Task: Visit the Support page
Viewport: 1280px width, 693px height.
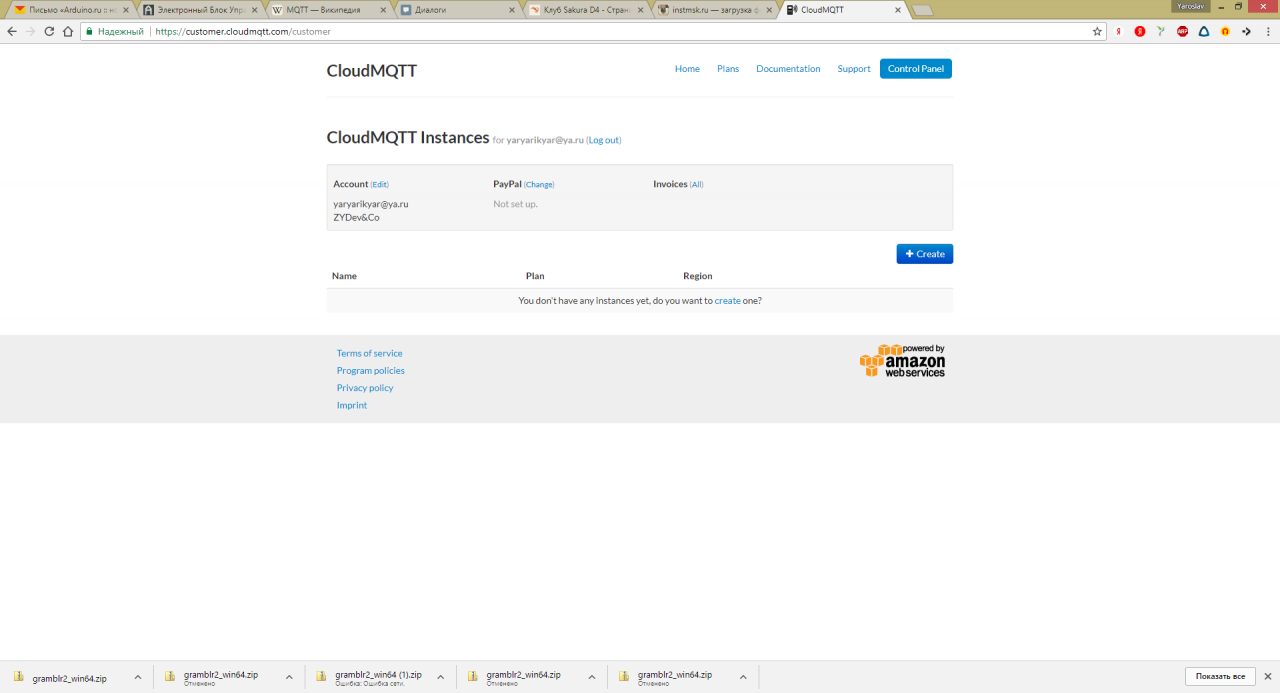Action: click(x=854, y=69)
